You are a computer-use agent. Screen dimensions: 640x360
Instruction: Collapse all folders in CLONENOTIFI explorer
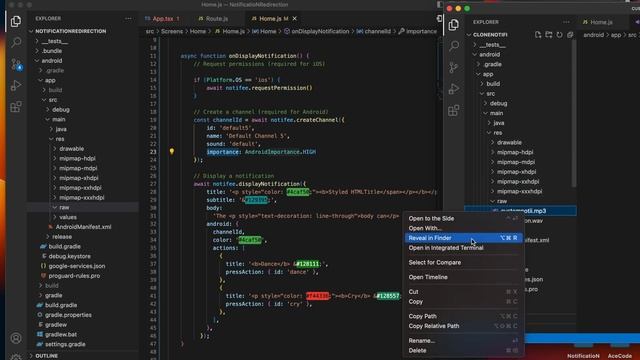point(570,35)
